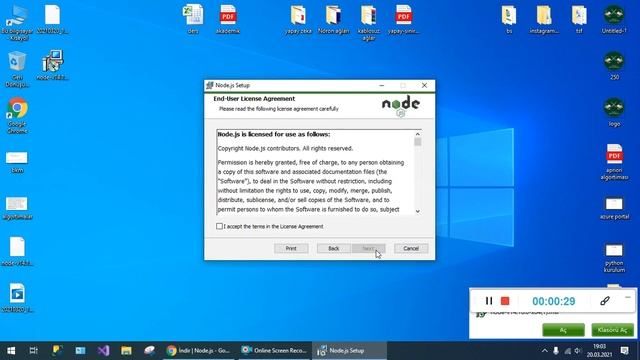
Task: Select the Recycle Bin desktop icon
Action: pyautogui.click(x=17, y=69)
